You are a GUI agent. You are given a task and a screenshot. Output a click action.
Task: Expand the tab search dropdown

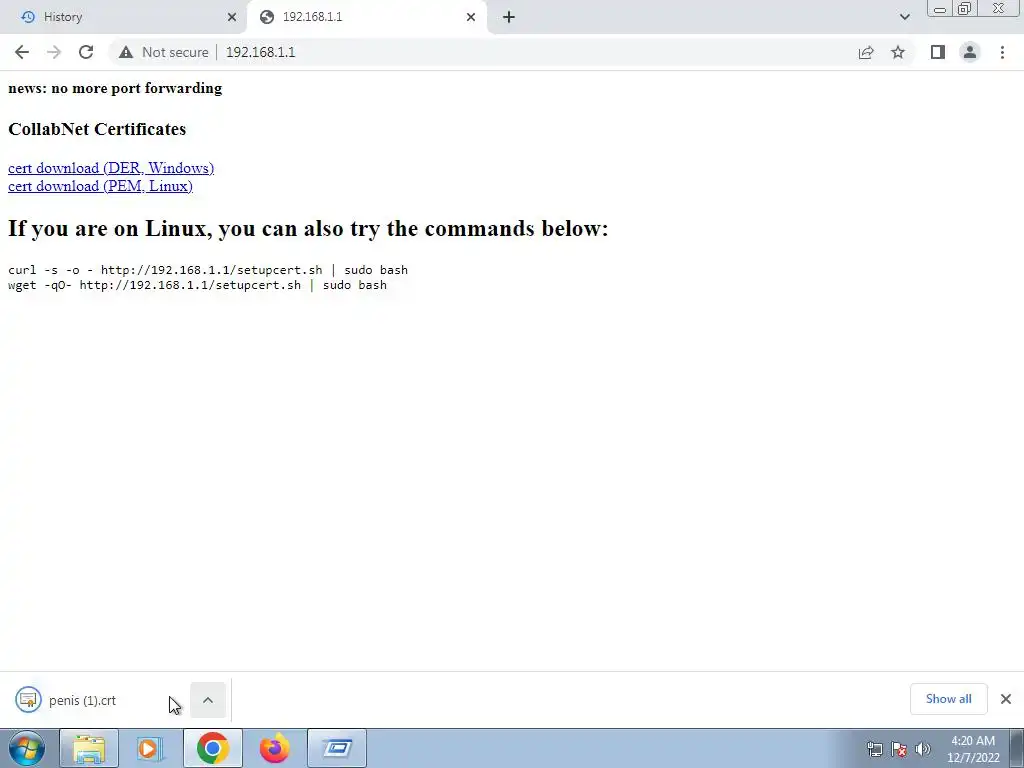[x=904, y=17]
